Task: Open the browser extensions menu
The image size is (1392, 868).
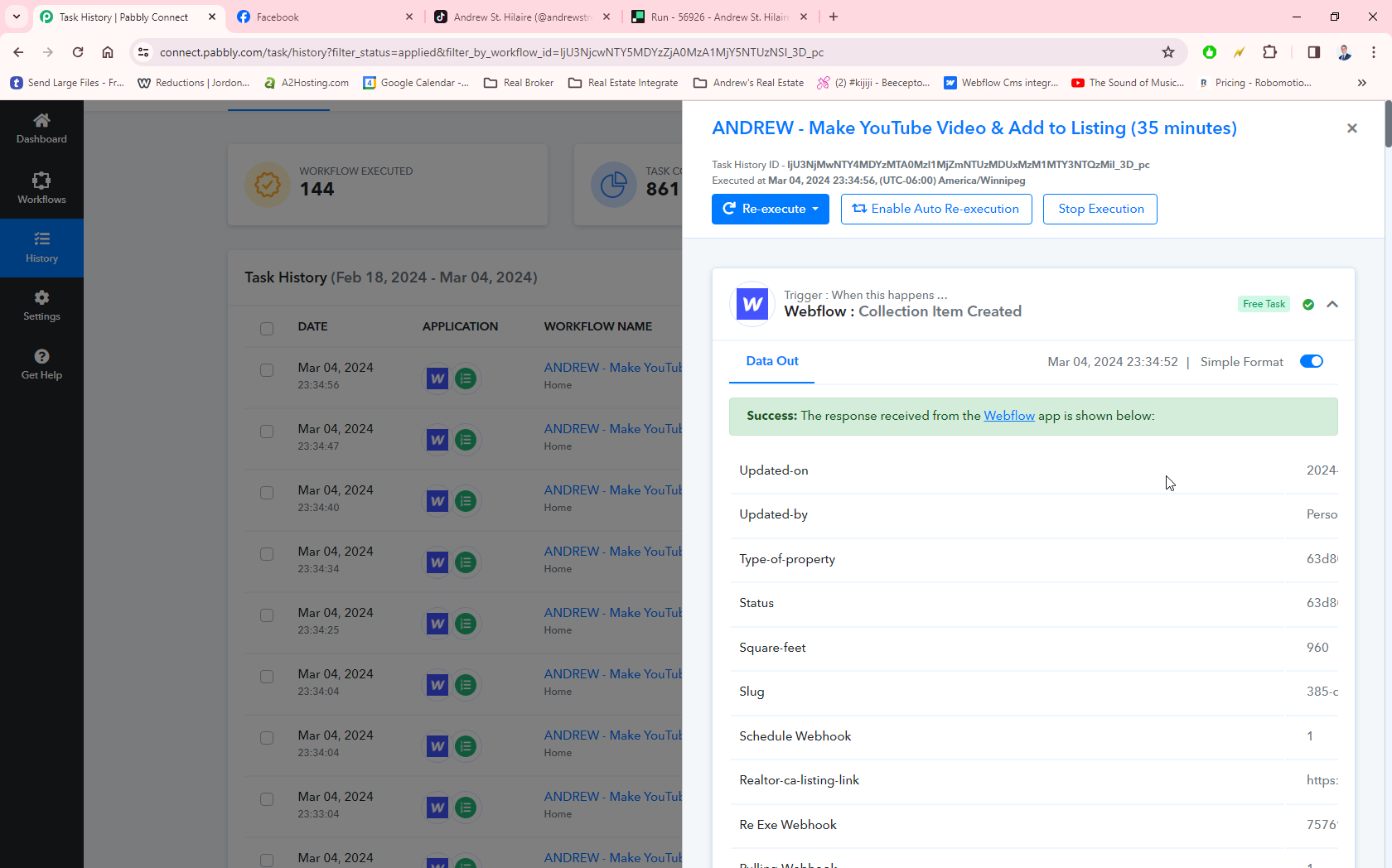Action: (1269, 52)
